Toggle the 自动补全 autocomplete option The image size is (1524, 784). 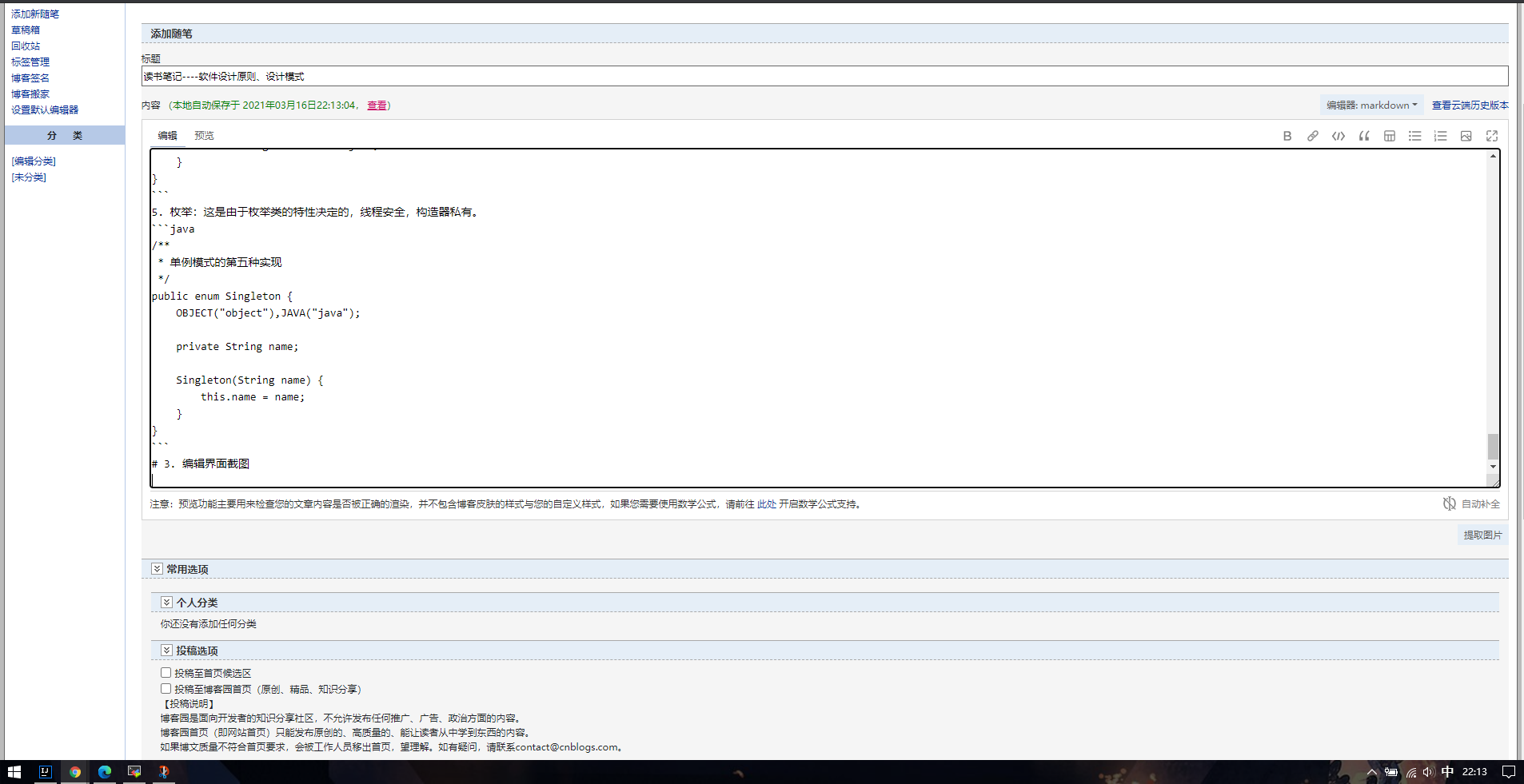click(x=1471, y=503)
